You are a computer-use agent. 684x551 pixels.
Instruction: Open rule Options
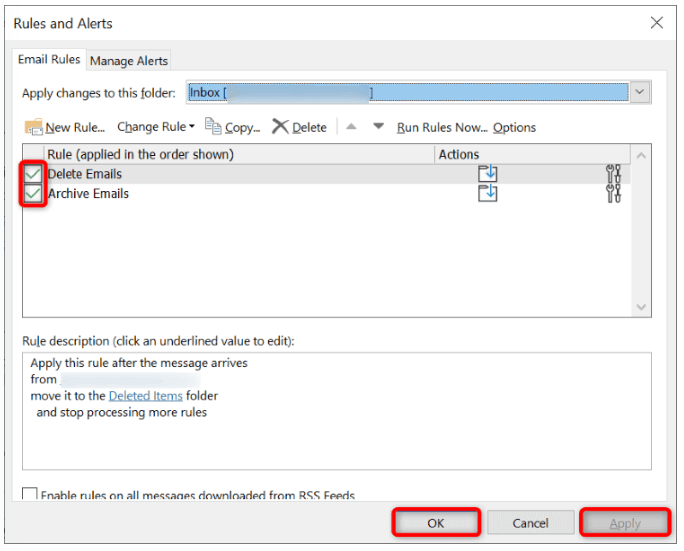pyautogui.click(x=514, y=127)
